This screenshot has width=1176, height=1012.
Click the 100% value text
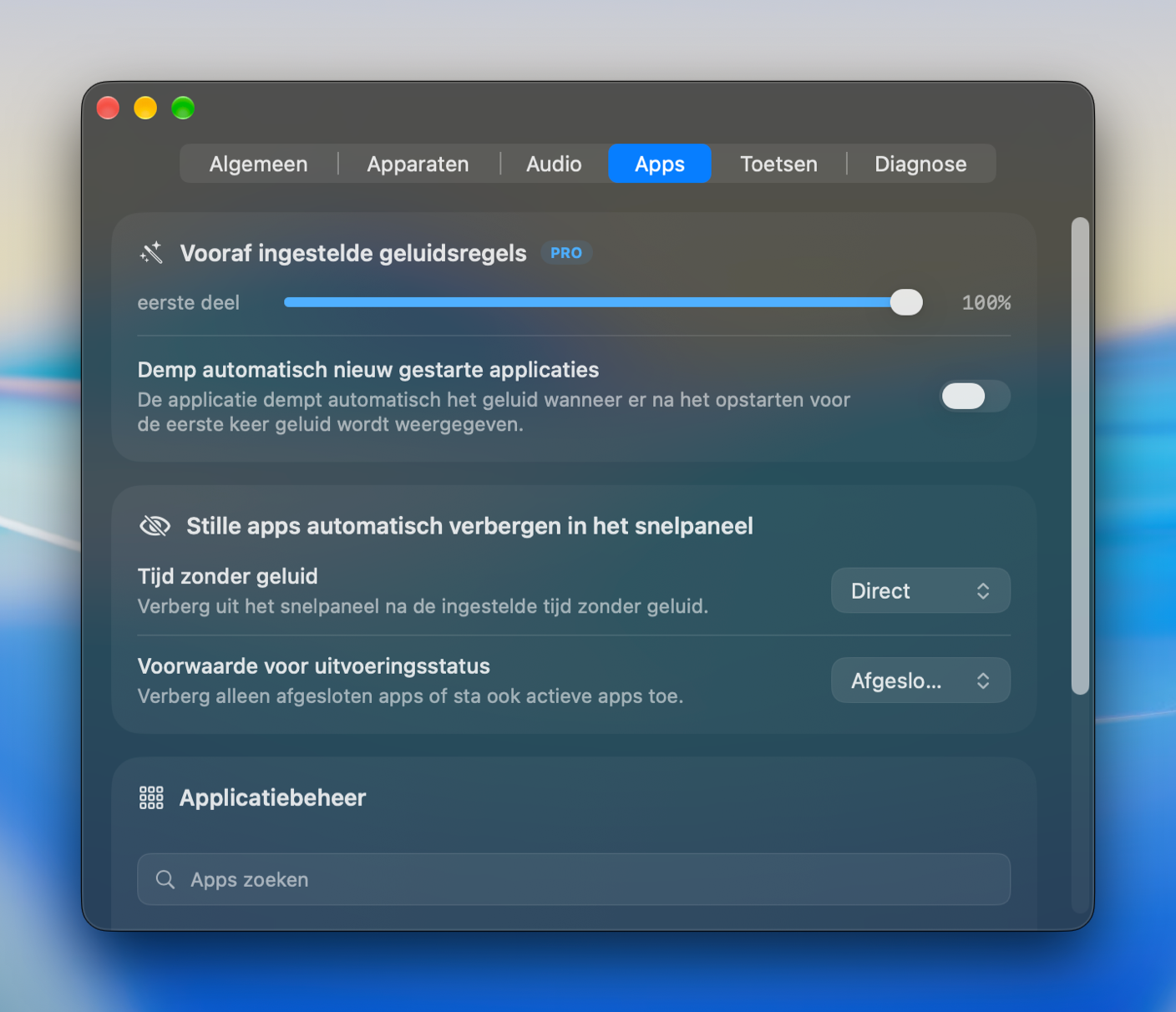(x=986, y=303)
